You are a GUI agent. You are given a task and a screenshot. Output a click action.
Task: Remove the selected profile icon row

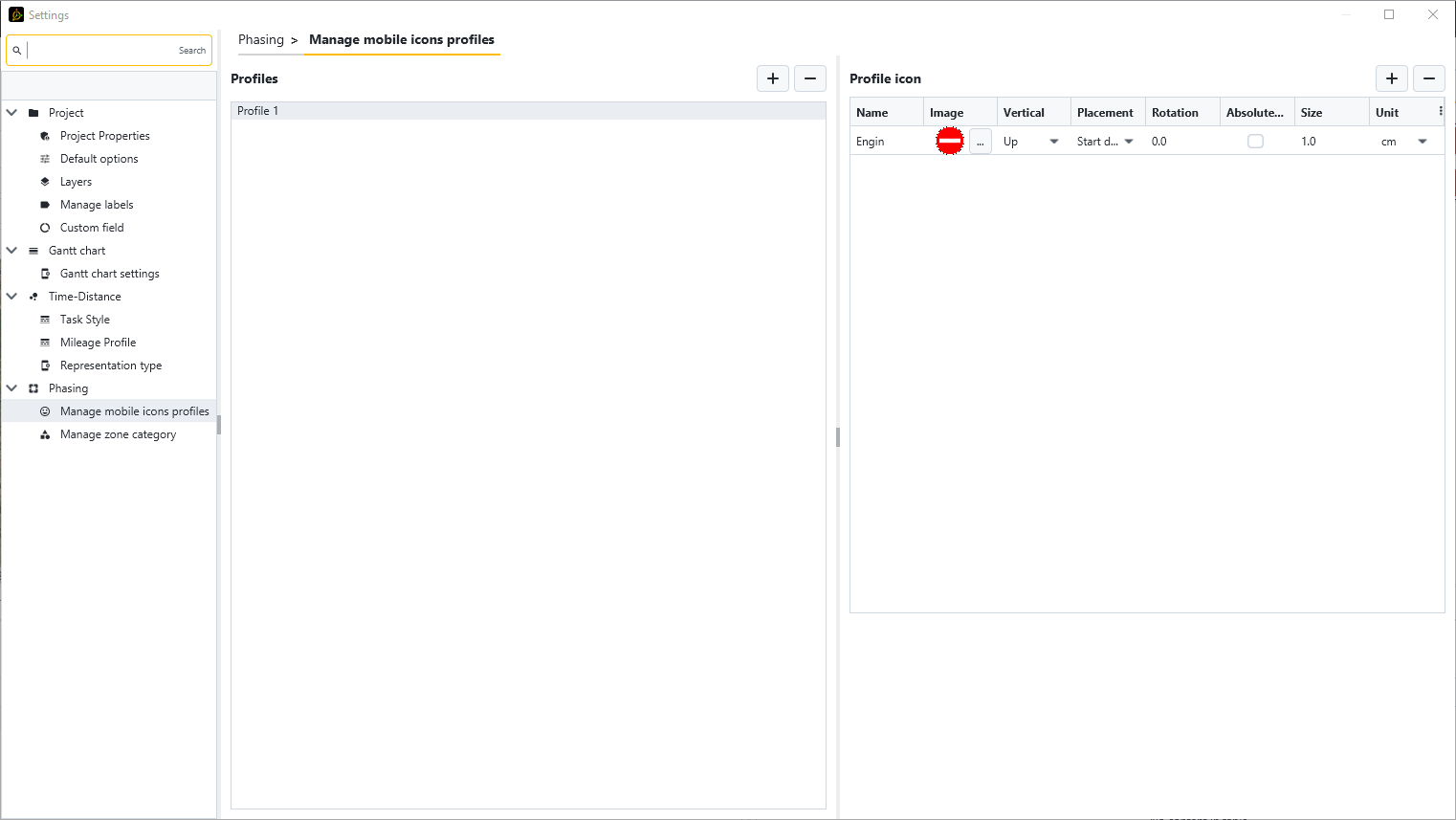[1429, 78]
